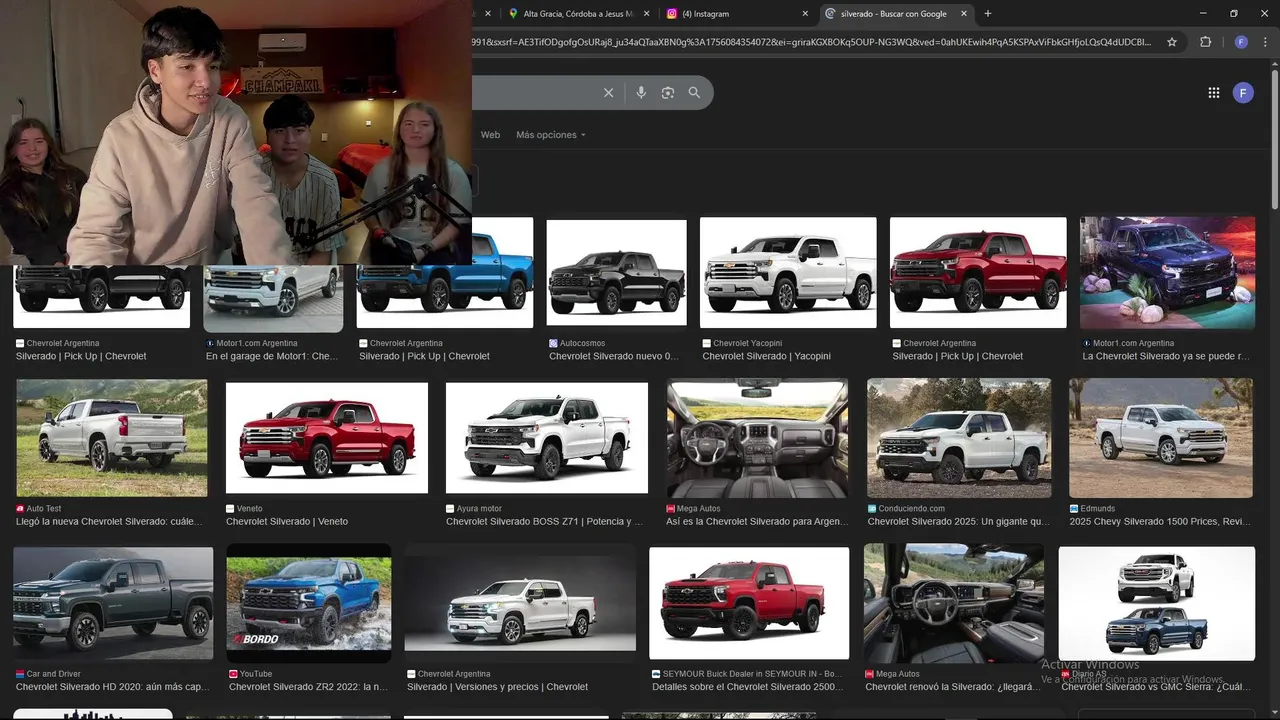Screen dimensions: 1280x720
Task: Expand the Más opciones dropdown
Action: point(551,135)
